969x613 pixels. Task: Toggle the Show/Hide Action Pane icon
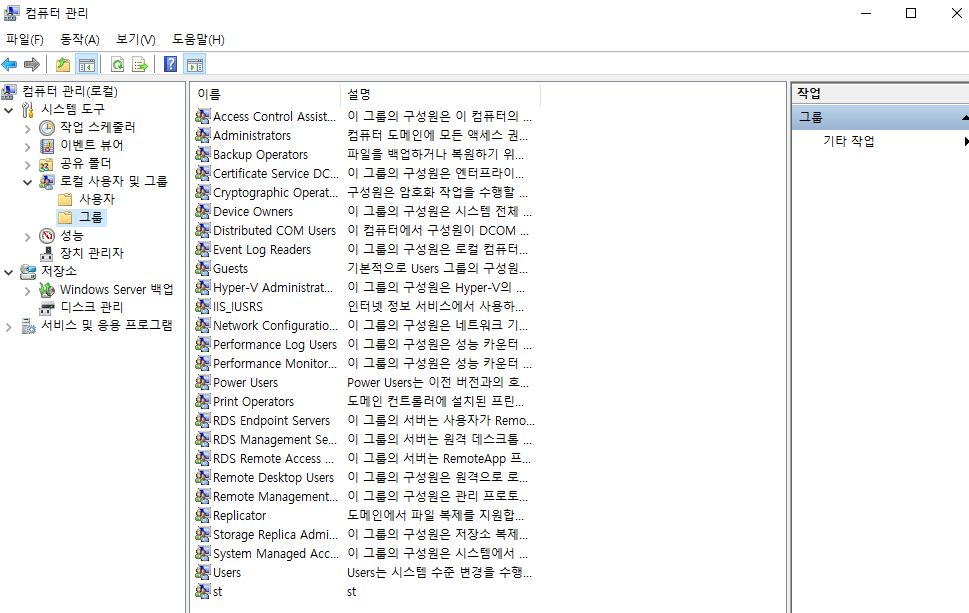click(x=195, y=64)
